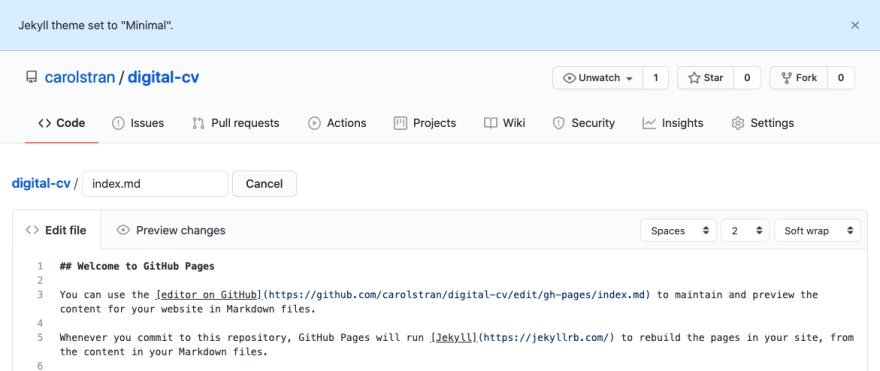The image size is (880, 371).
Task: Click the eye icon on Unwatch button
Action: click(569, 78)
